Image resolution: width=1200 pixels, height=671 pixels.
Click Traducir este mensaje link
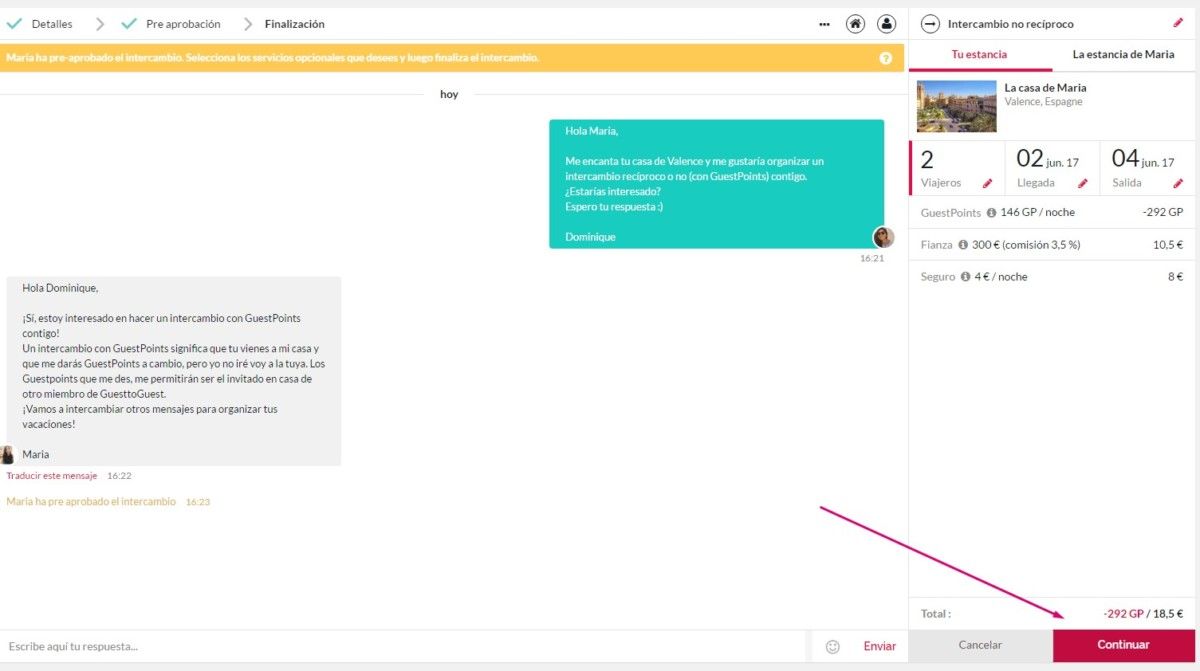52,476
